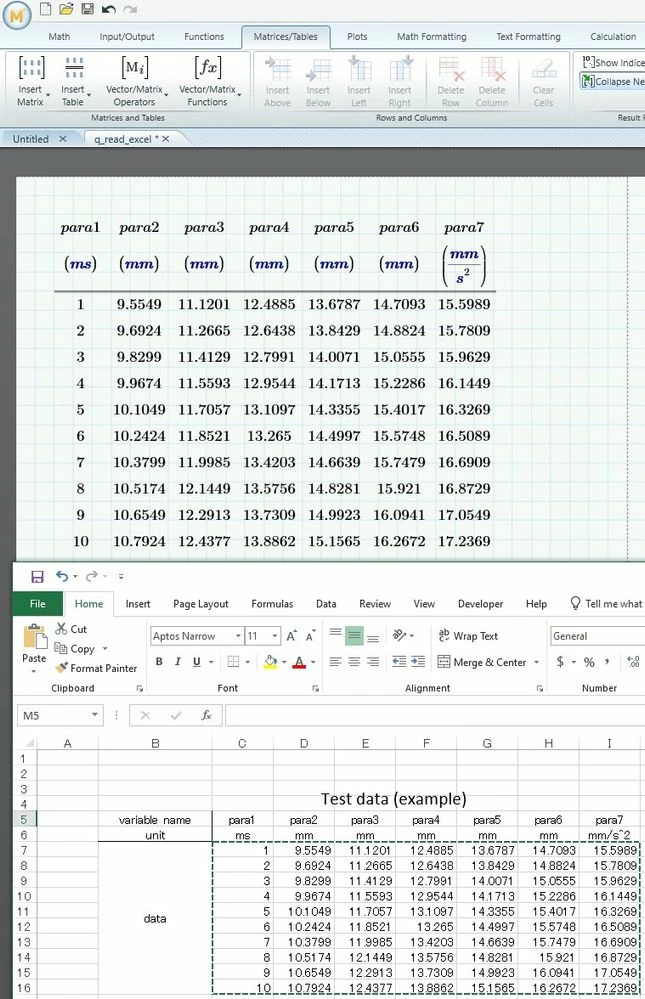
Task: Click the Insert Left column icon
Action: (359, 69)
